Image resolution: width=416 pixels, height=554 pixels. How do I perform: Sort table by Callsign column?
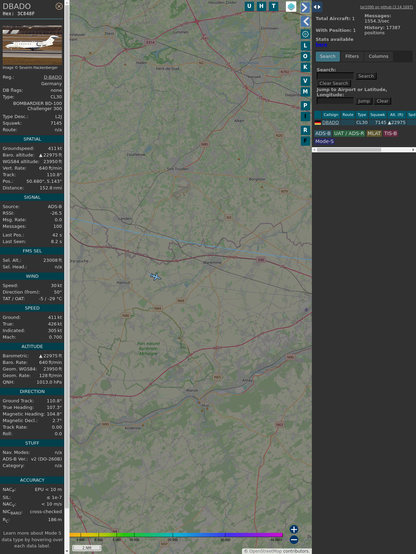pos(331,115)
